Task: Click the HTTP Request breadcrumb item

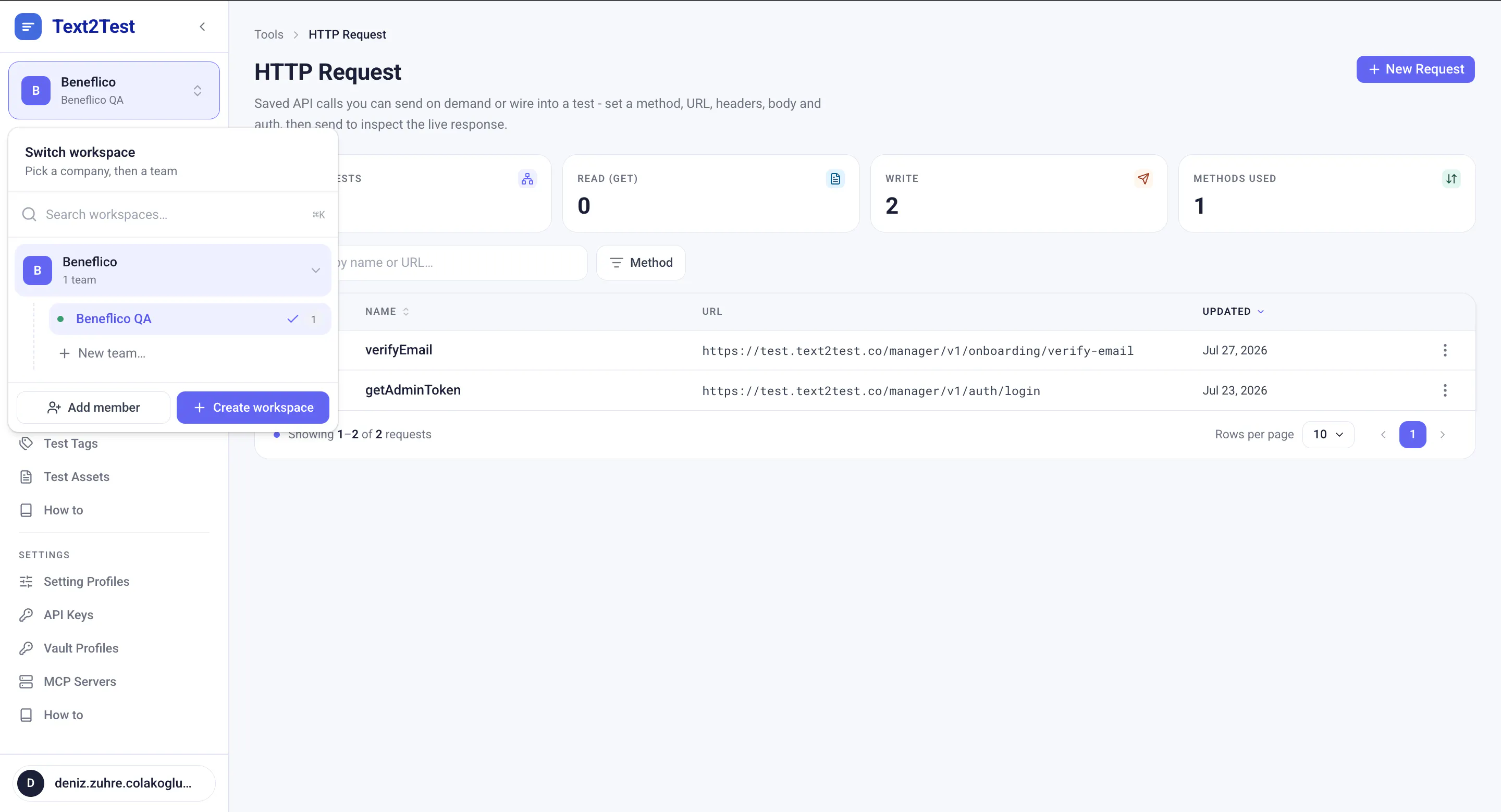Action: tap(347, 34)
